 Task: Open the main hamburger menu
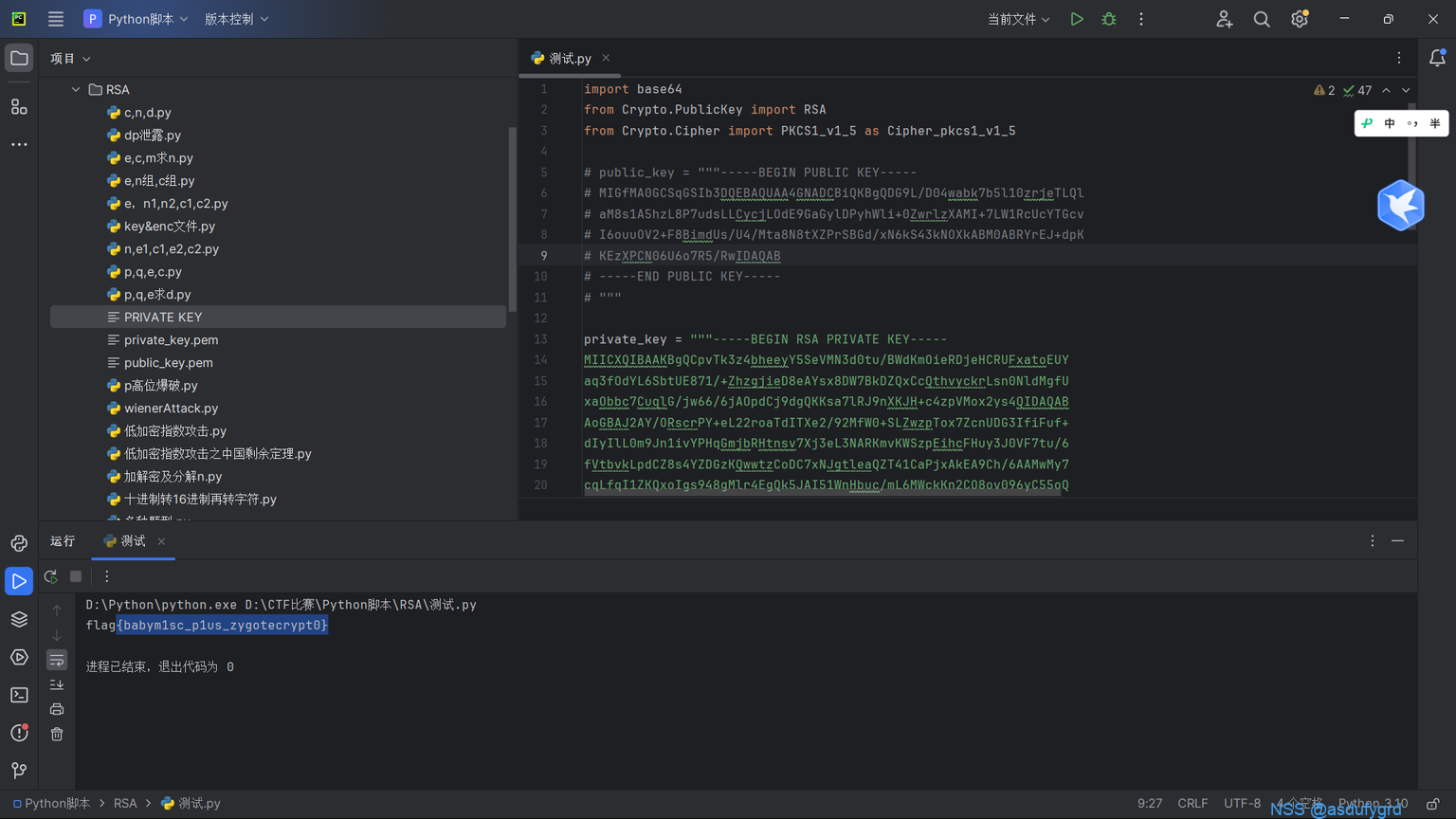coord(56,19)
